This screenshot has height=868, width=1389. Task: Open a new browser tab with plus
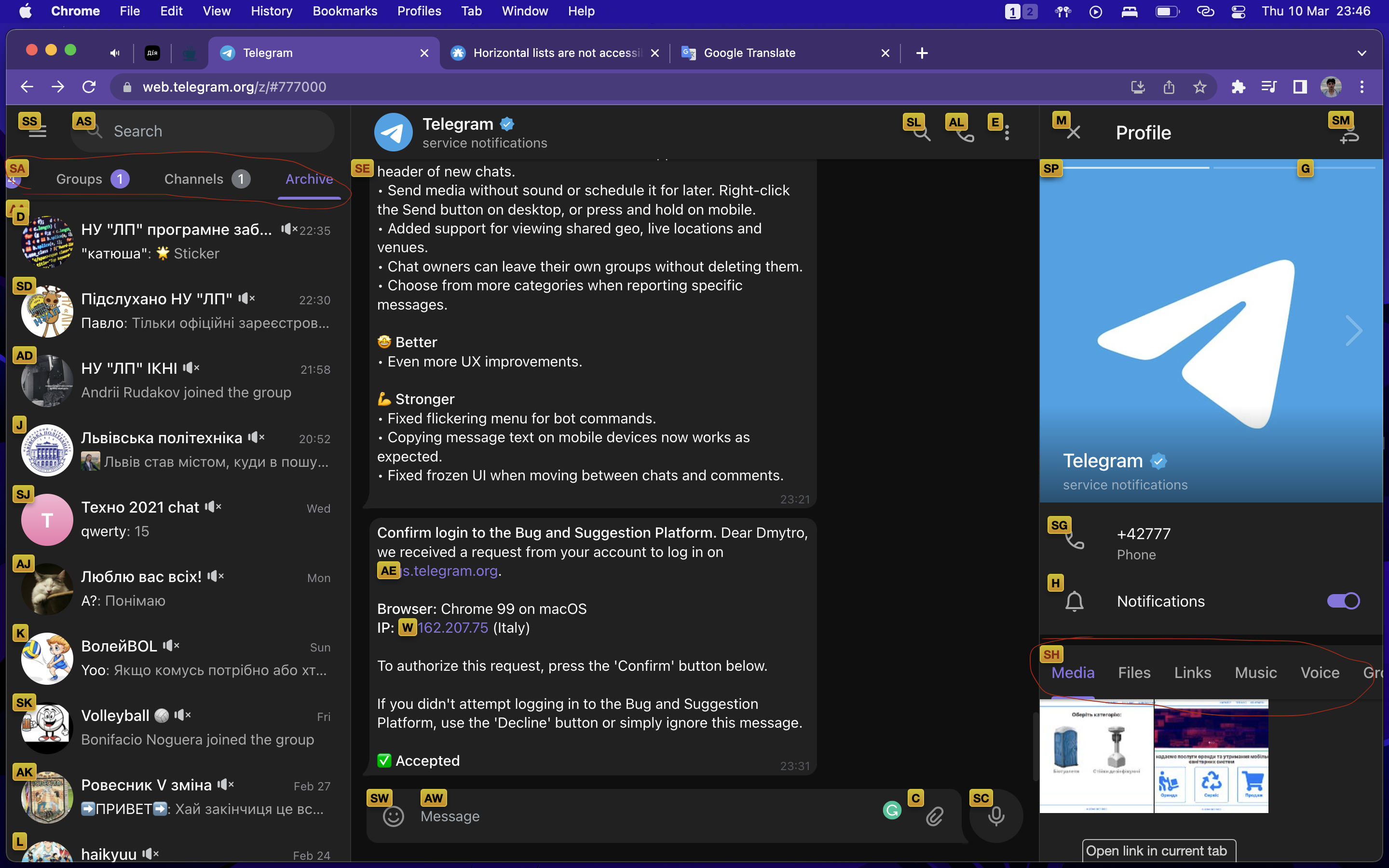(922, 53)
